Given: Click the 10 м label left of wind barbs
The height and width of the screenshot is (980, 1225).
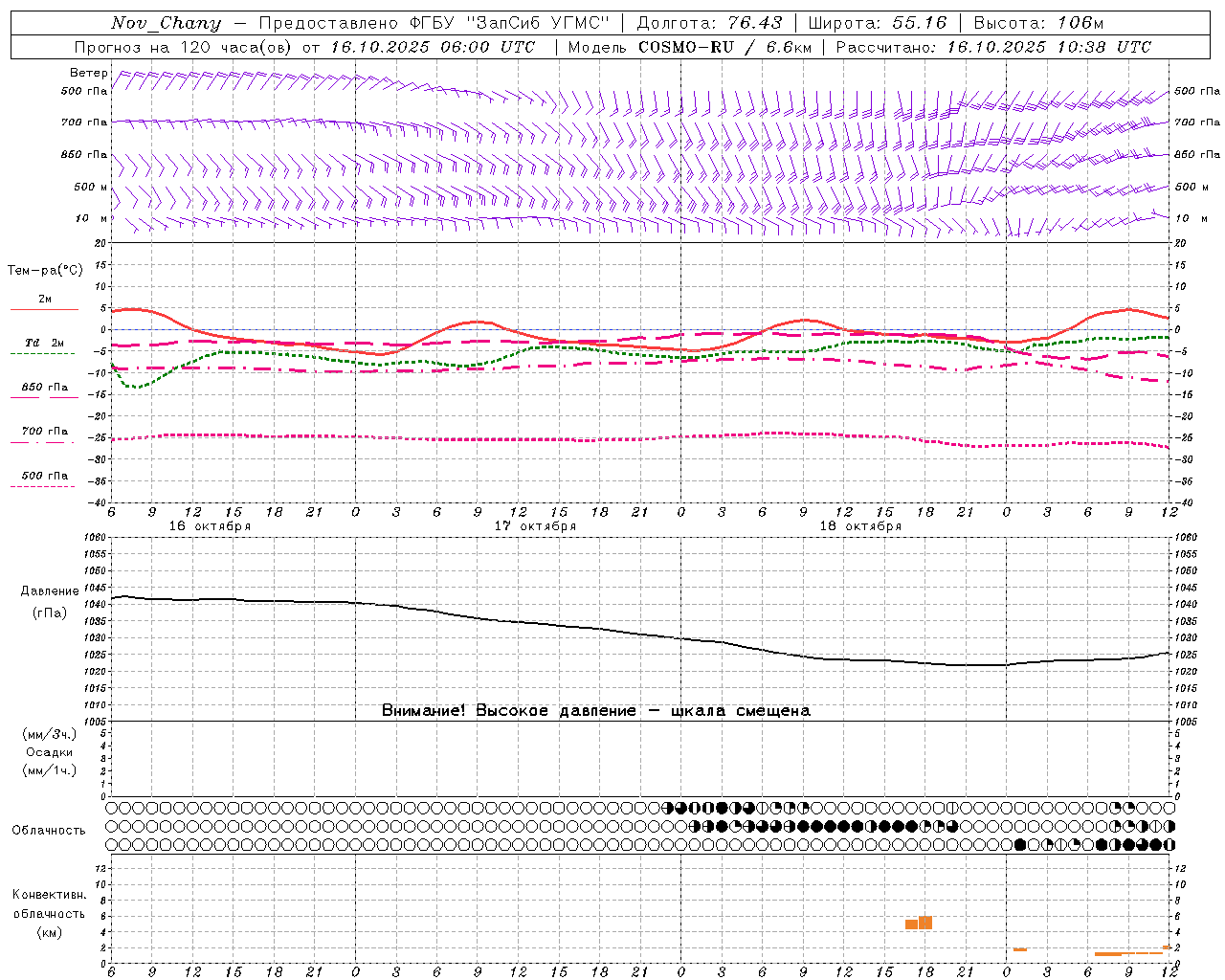Looking at the screenshot, I should tap(91, 218).
